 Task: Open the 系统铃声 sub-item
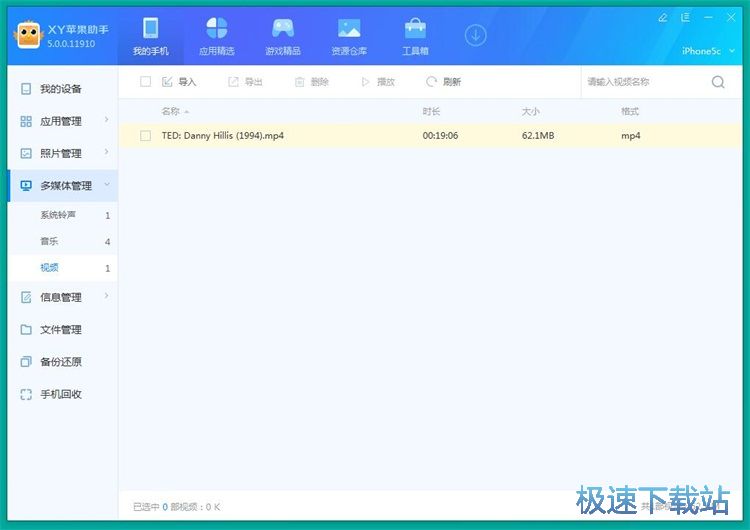click(x=63, y=215)
